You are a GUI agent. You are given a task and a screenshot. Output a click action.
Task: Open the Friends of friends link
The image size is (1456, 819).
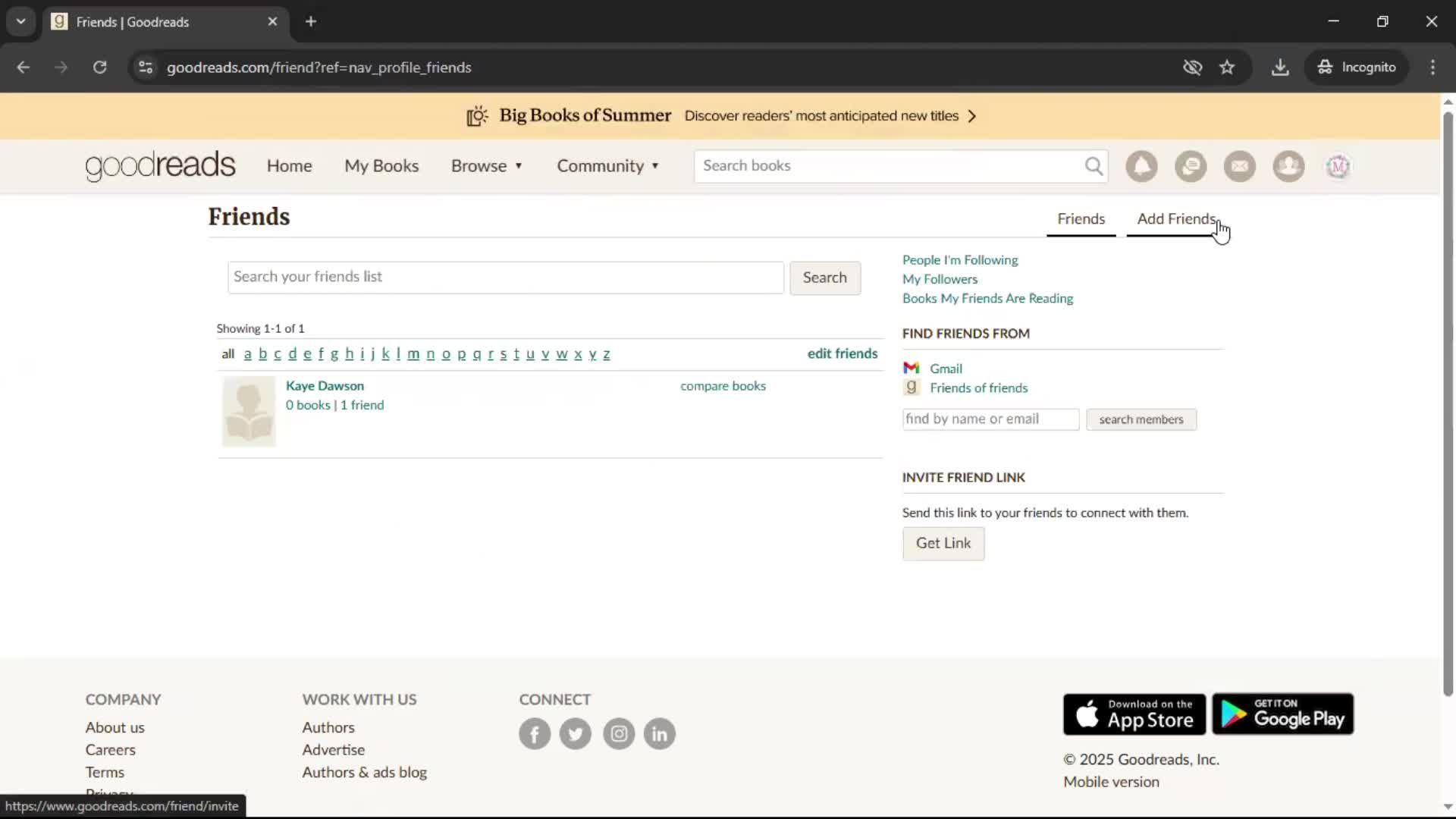tap(978, 388)
